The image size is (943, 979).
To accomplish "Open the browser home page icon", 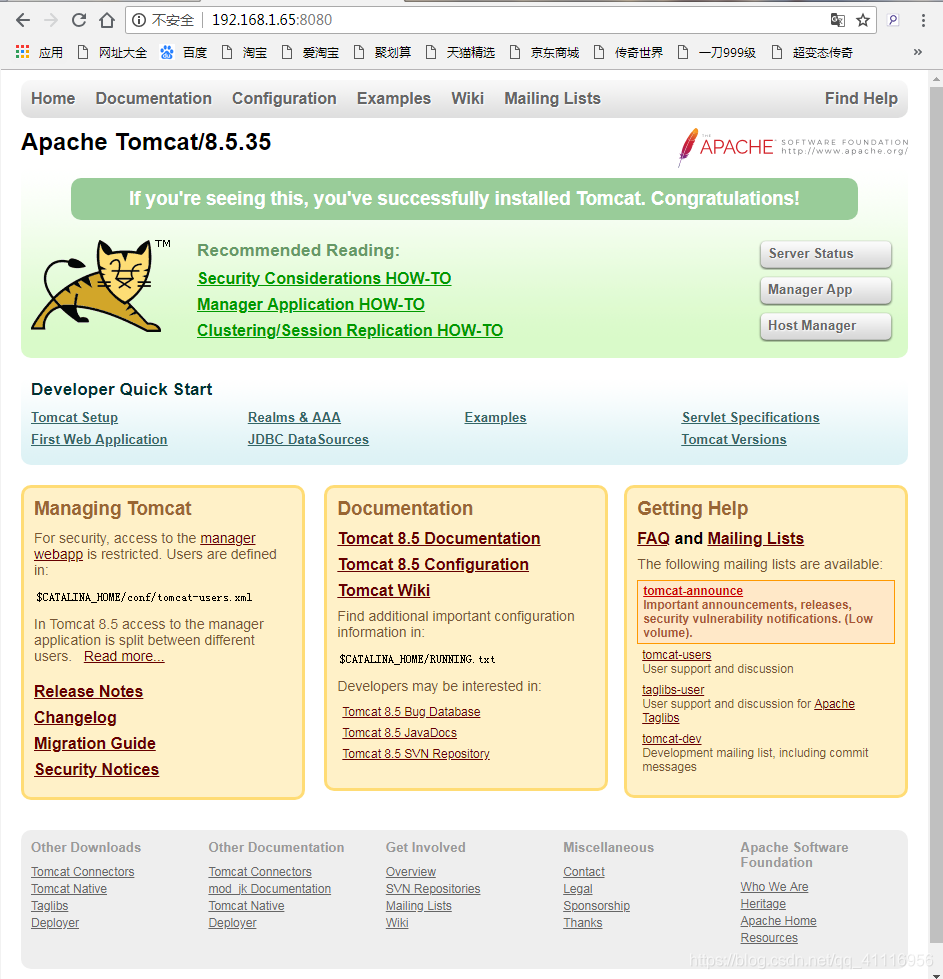I will coord(107,20).
